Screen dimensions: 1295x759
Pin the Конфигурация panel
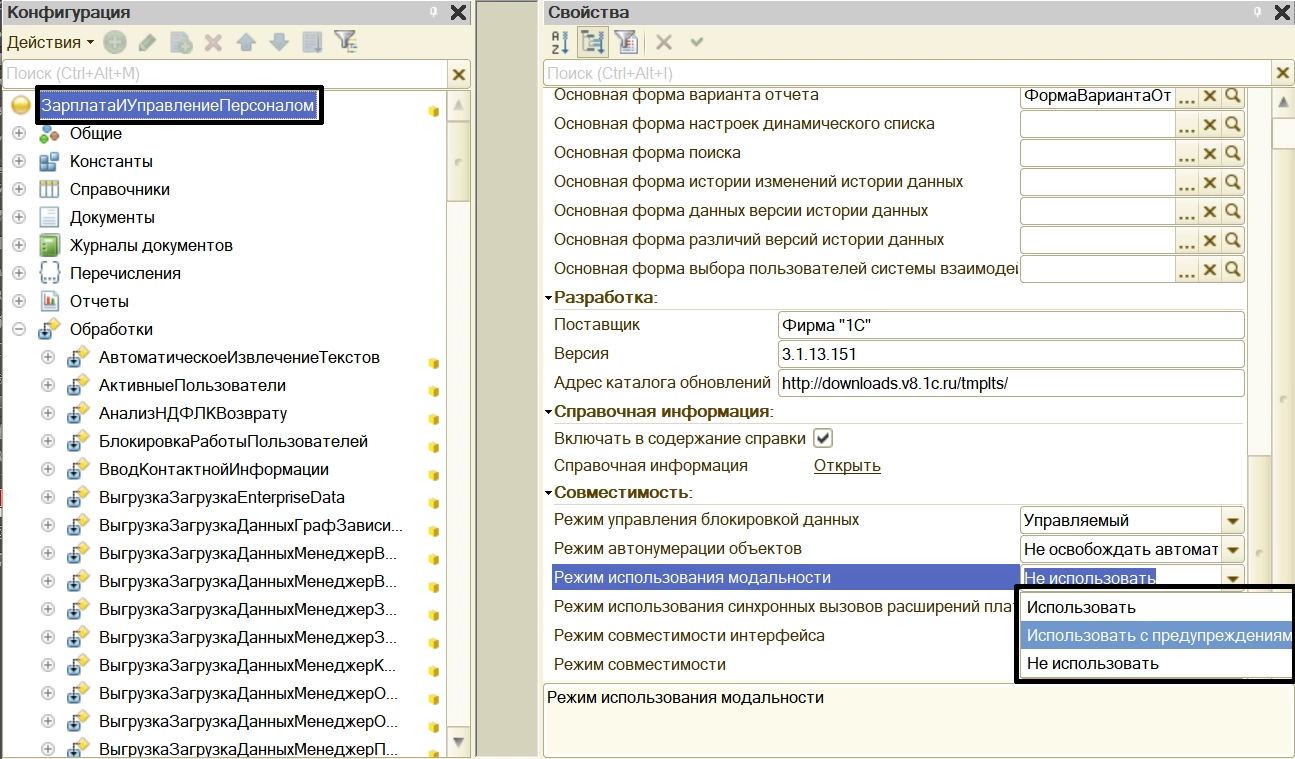432,12
